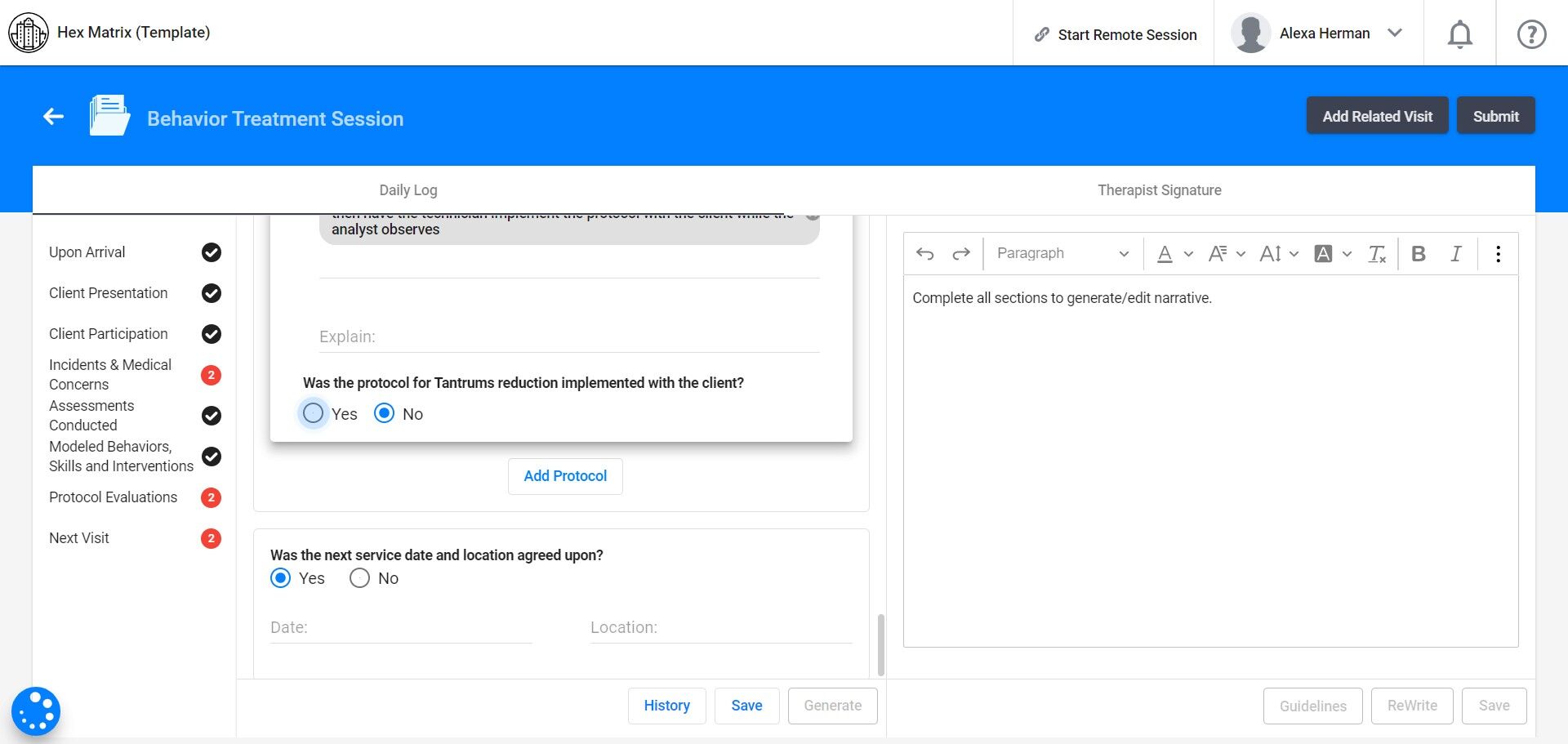Image resolution: width=1568 pixels, height=744 pixels.
Task: Click the undo arrow in editor toolbar
Action: pyautogui.click(x=924, y=254)
